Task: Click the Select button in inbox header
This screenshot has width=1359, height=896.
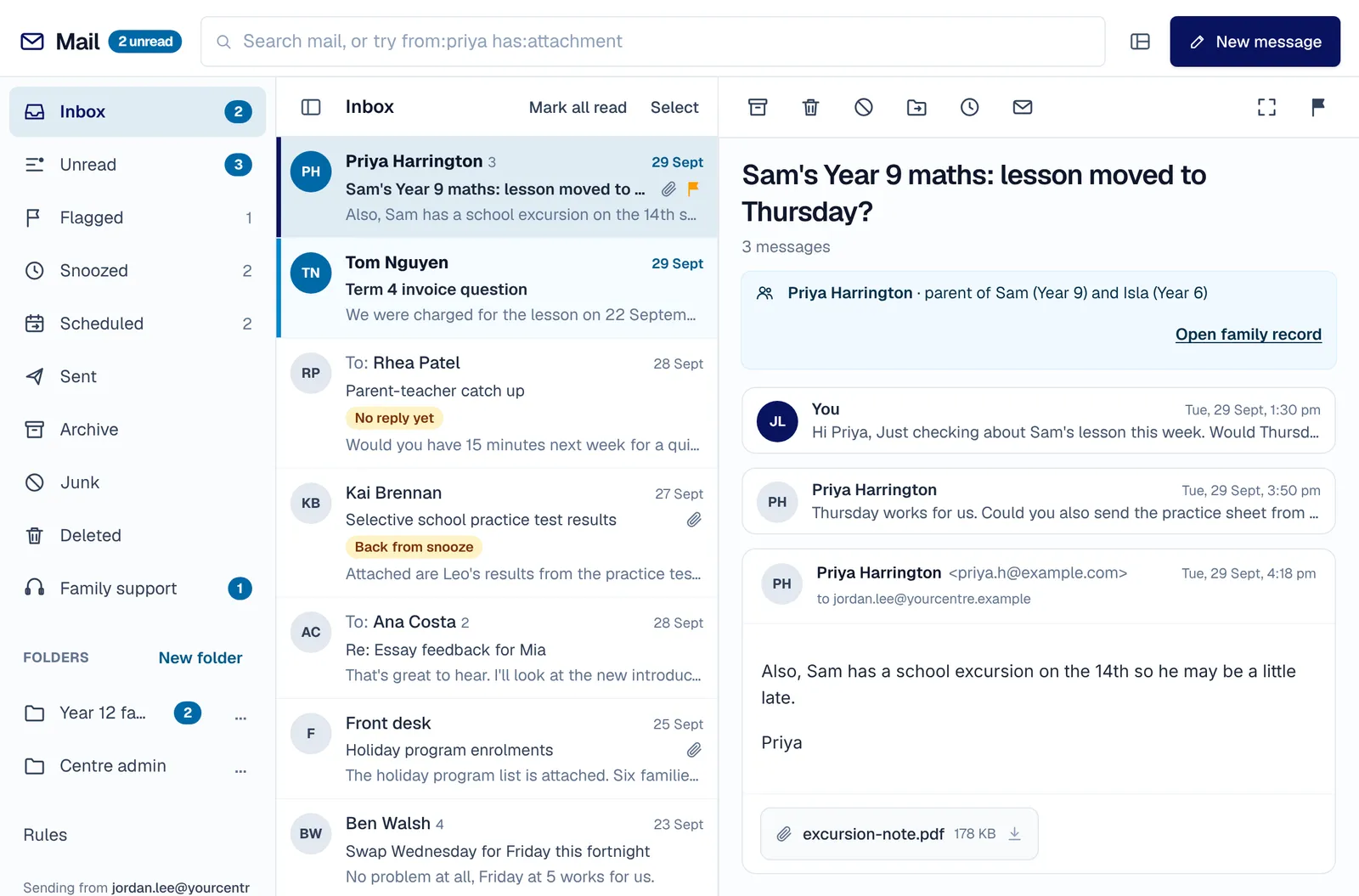Action: 674,107
